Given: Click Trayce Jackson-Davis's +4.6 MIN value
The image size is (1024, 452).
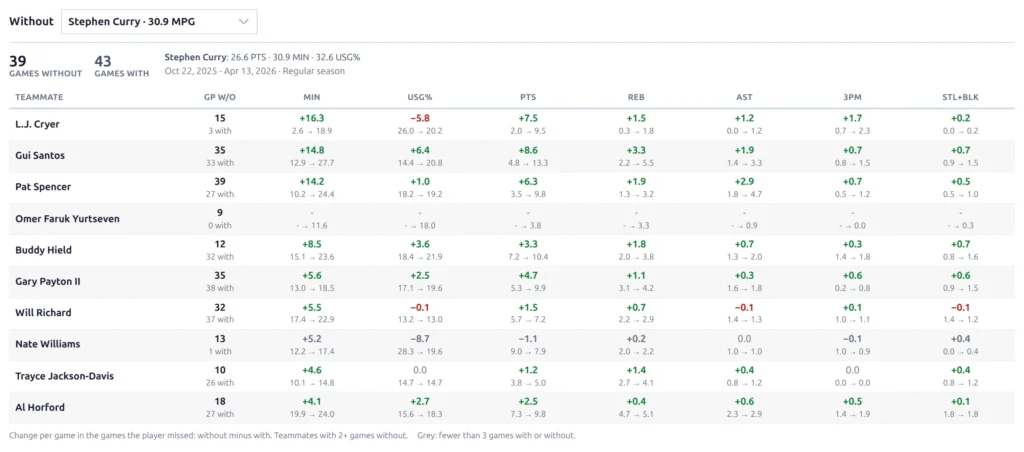Looking at the screenshot, I should [x=312, y=370].
